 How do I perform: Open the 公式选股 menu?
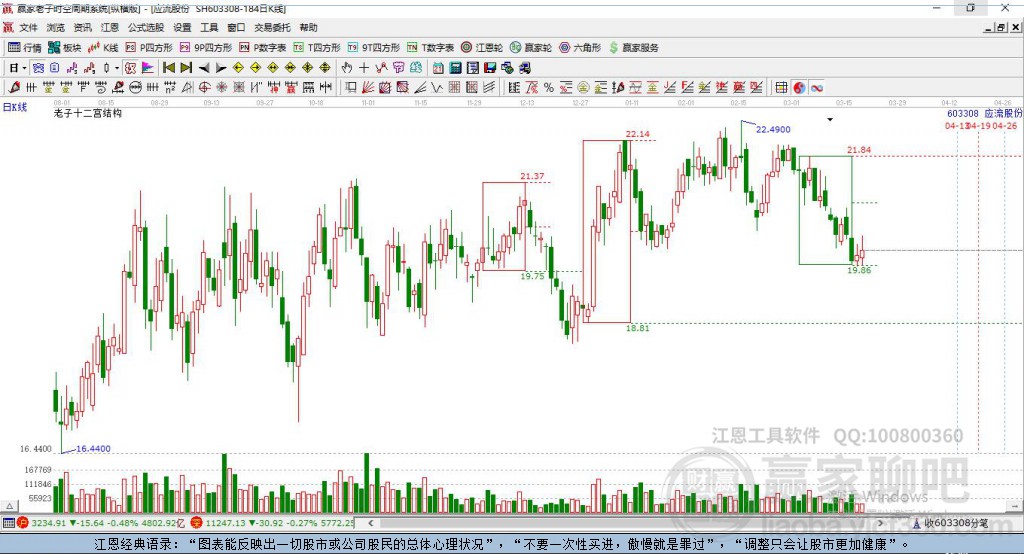pos(146,27)
